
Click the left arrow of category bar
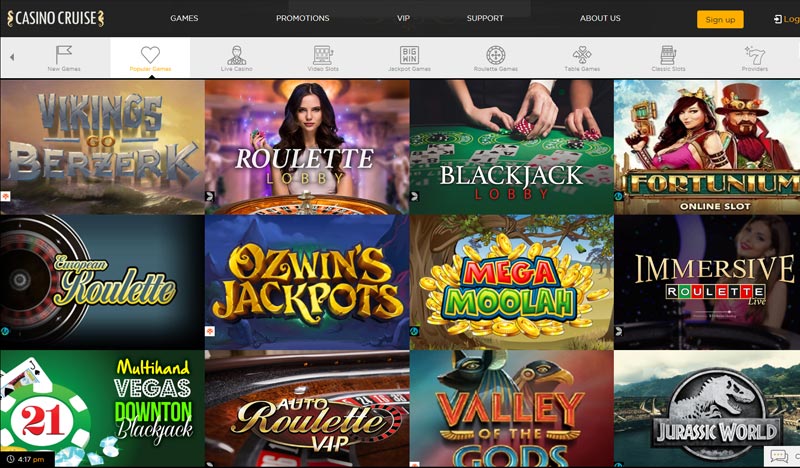click(12, 57)
